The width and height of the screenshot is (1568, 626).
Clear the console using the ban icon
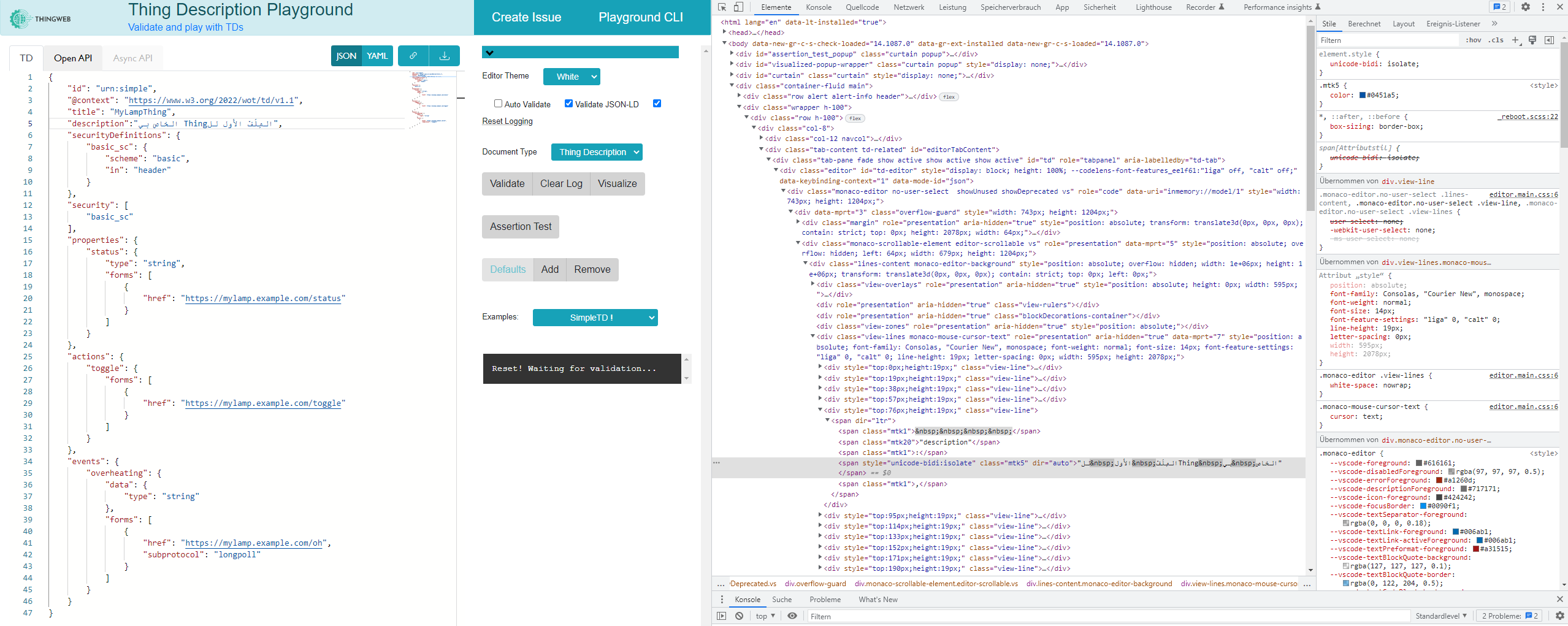[x=738, y=616]
